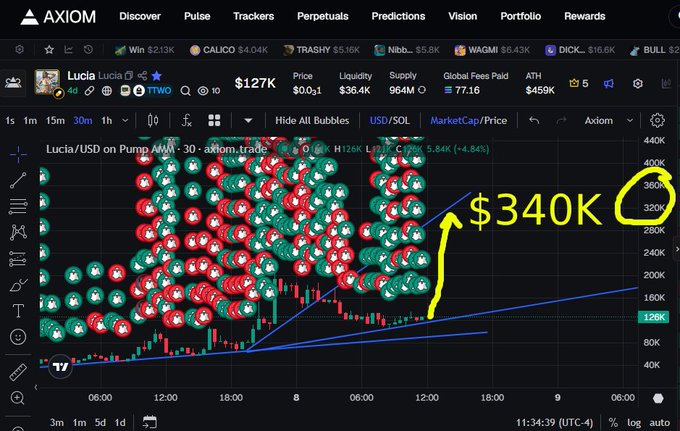Toggle percent scale mode
Image resolution: width=680 pixels, height=431 pixels.
[613, 422]
